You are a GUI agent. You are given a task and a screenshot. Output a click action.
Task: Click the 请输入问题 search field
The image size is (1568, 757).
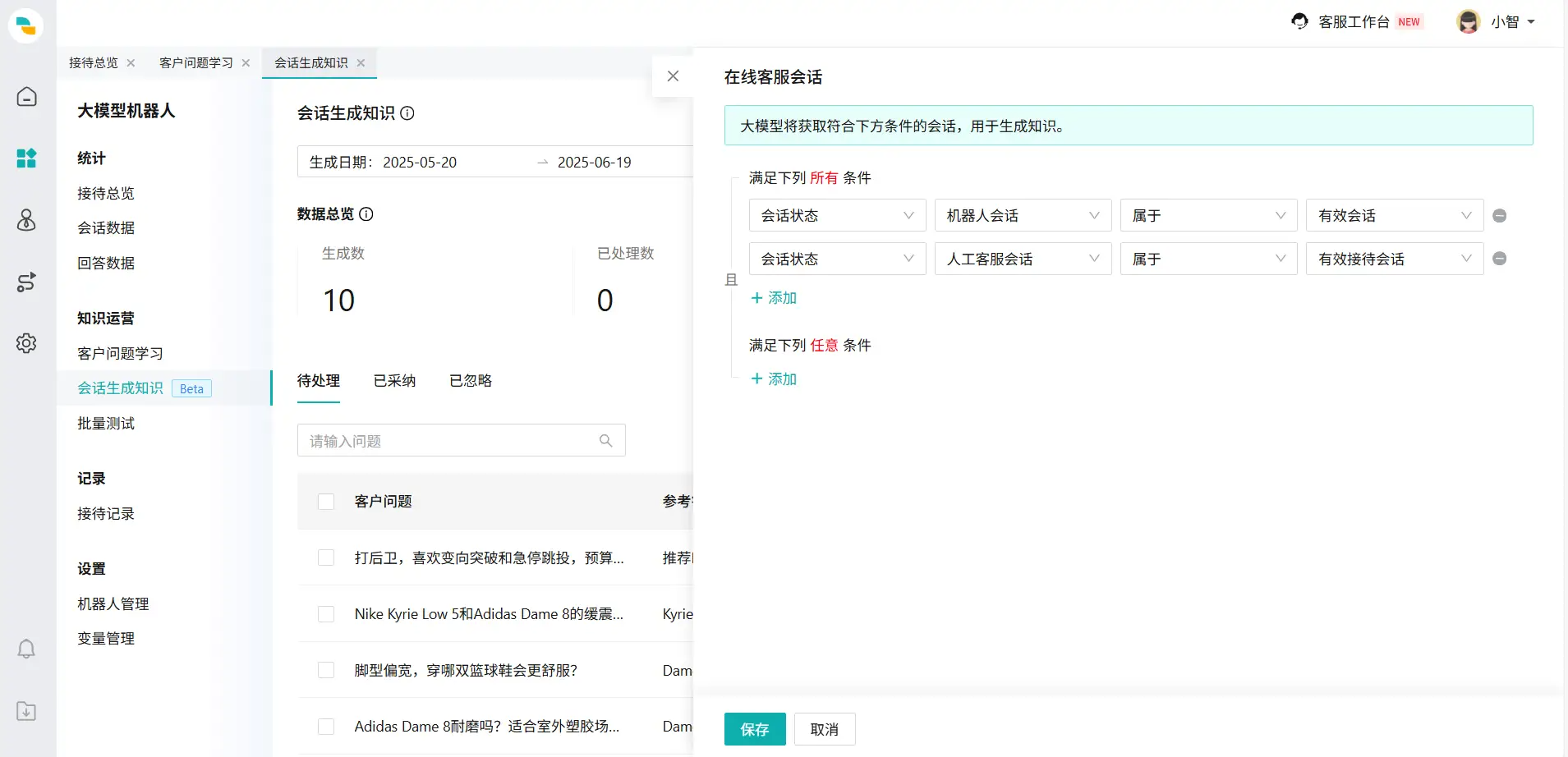[x=462, y=441]
